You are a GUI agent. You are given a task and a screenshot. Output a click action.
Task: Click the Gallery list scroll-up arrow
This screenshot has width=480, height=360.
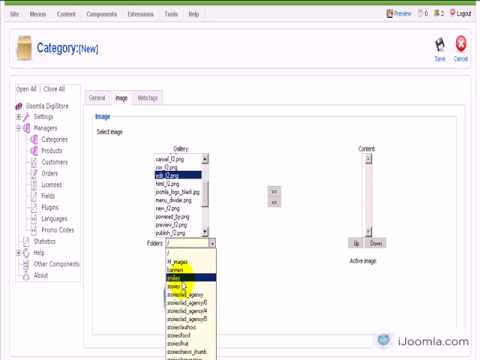click(x=205, y=159)
